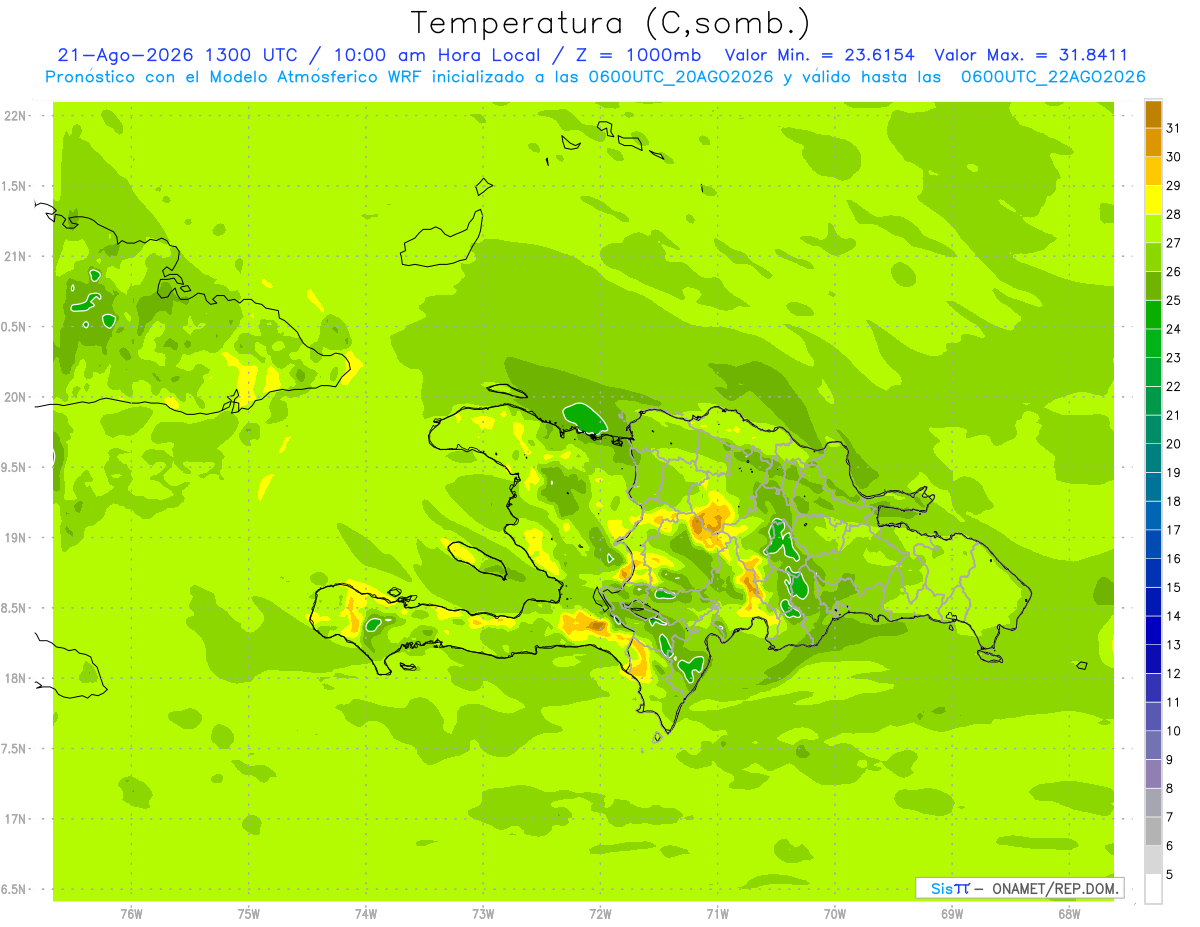Click the Great Inagua island outline north of Haiti
1200x927 pixels.
[x=441, y=240]
